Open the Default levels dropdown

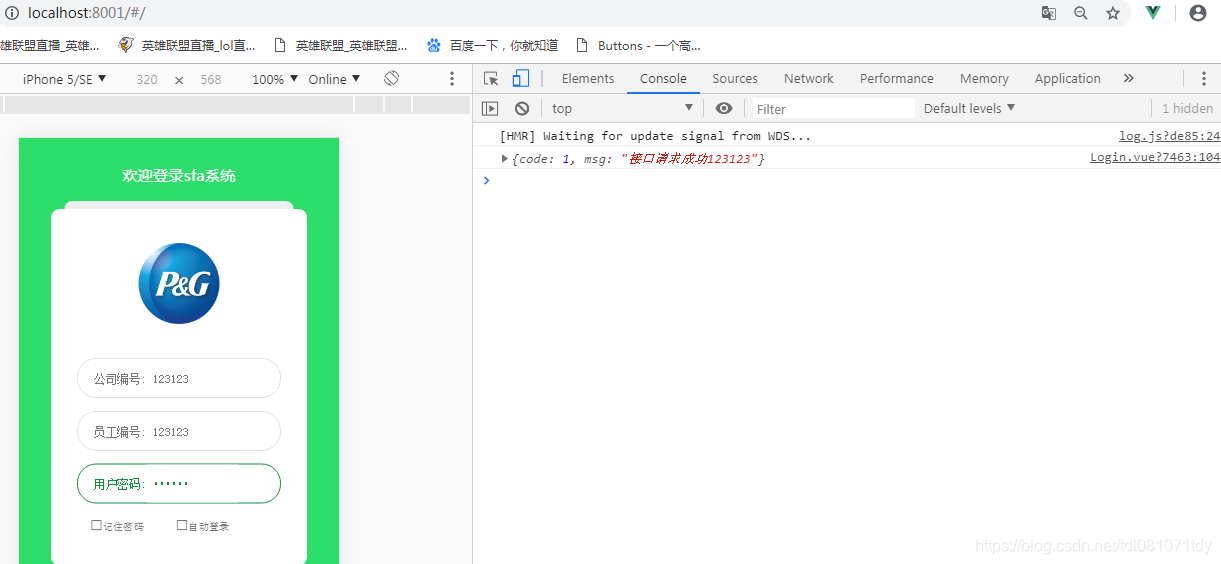(969, 108)
